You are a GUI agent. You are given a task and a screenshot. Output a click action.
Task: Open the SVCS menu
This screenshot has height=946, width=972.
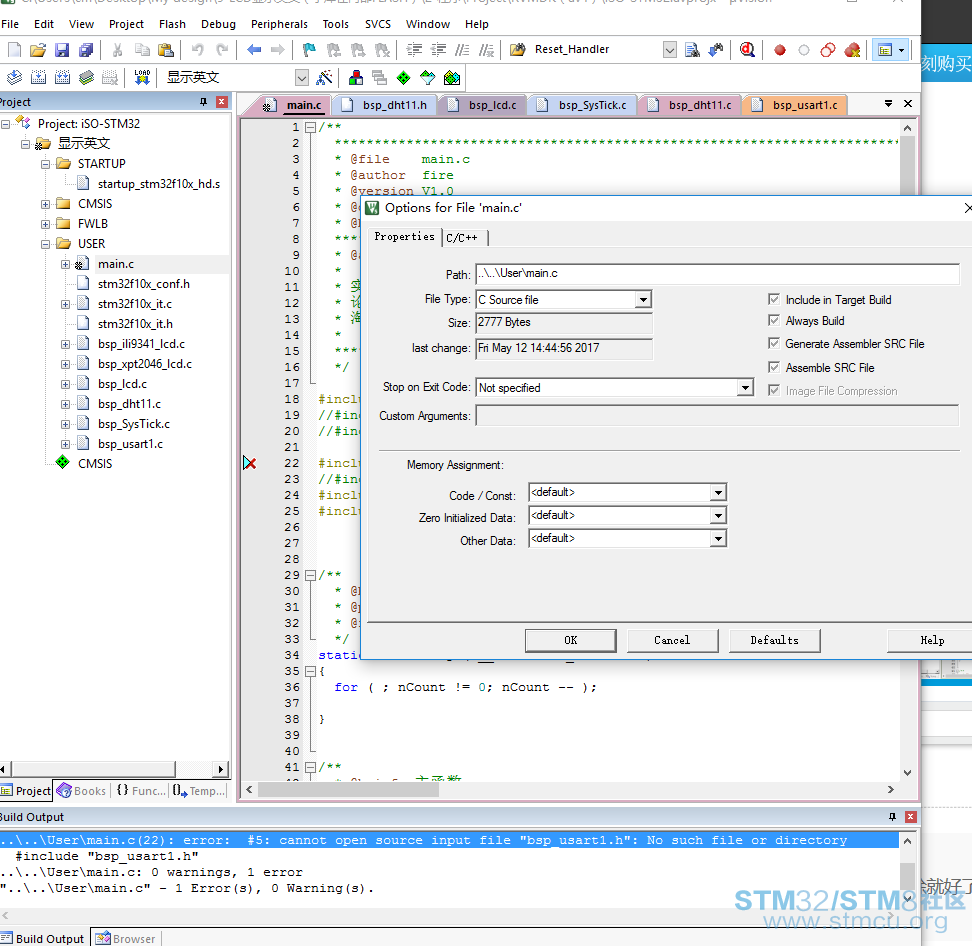[x=378, y=24]
